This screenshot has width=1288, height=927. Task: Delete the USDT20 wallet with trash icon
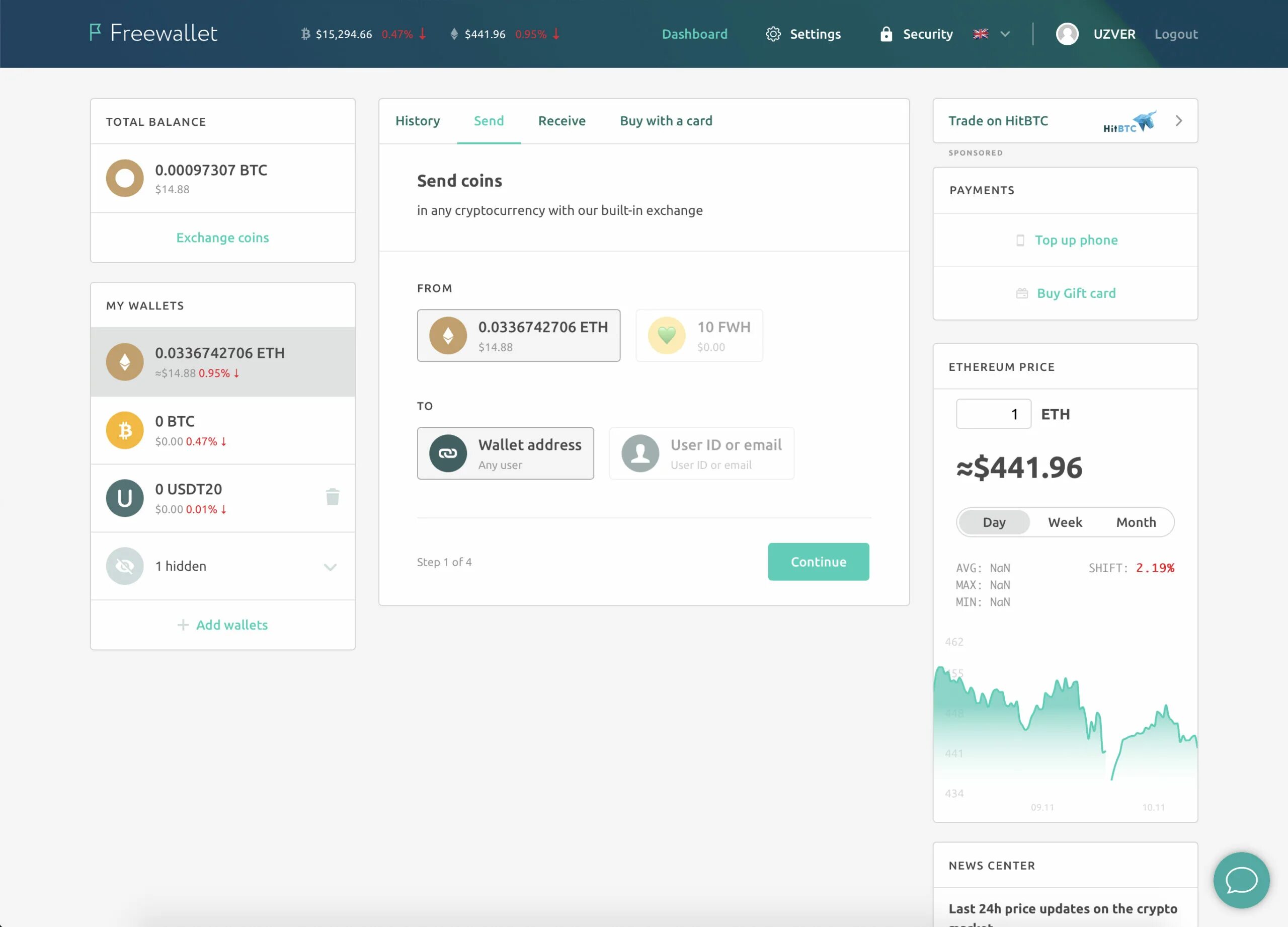click(333, 497)
